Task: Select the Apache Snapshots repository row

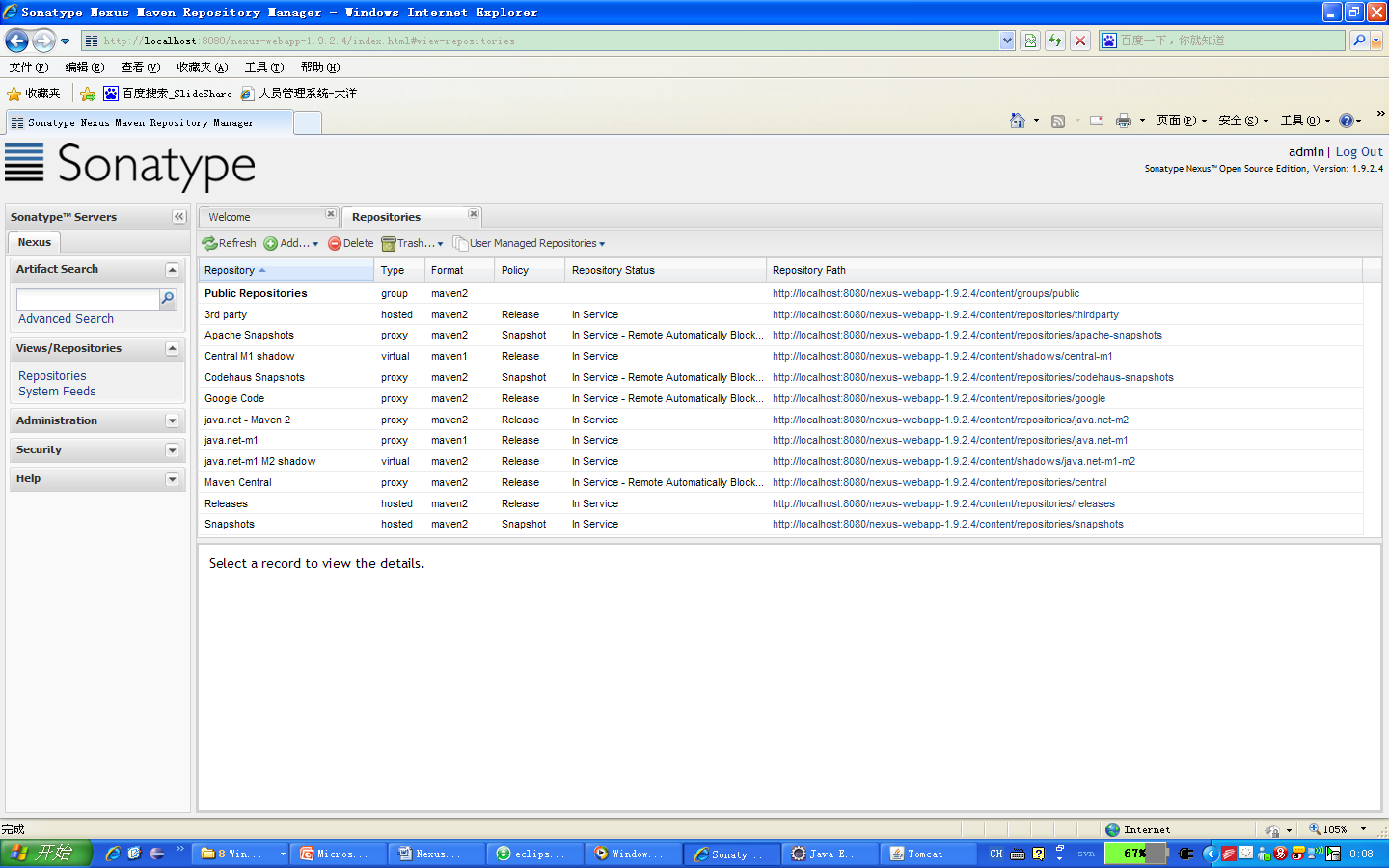Action: 780,335
